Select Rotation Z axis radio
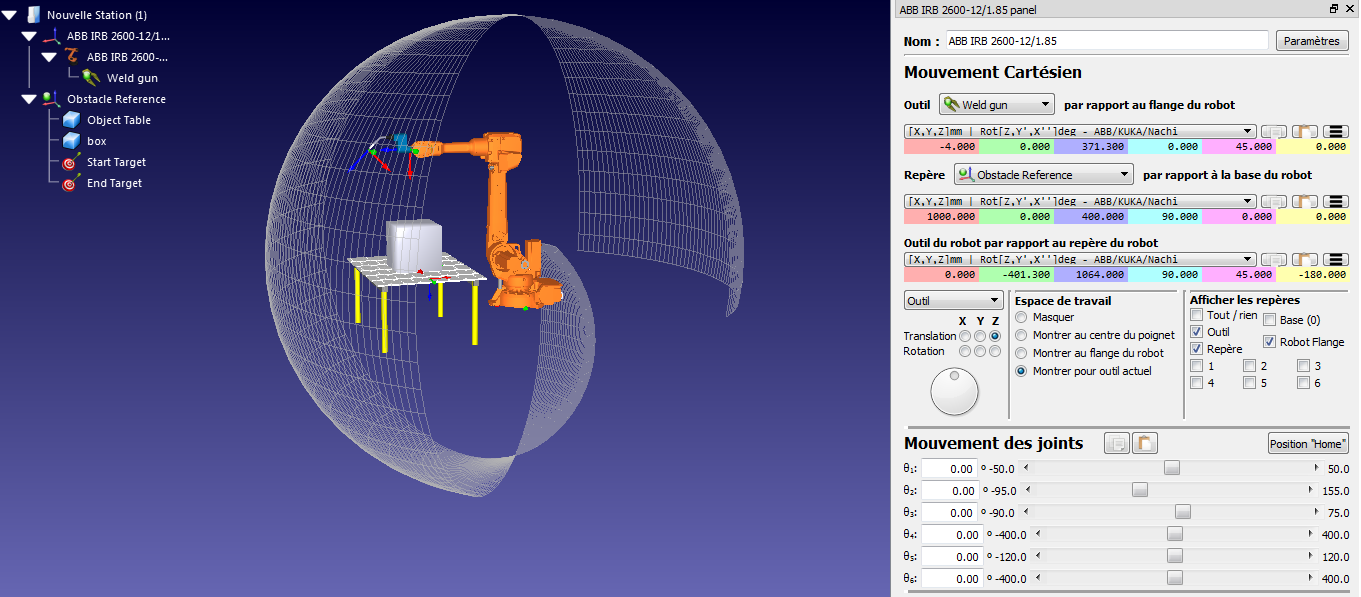This screenshot has height=597, width=1361. 995,351
